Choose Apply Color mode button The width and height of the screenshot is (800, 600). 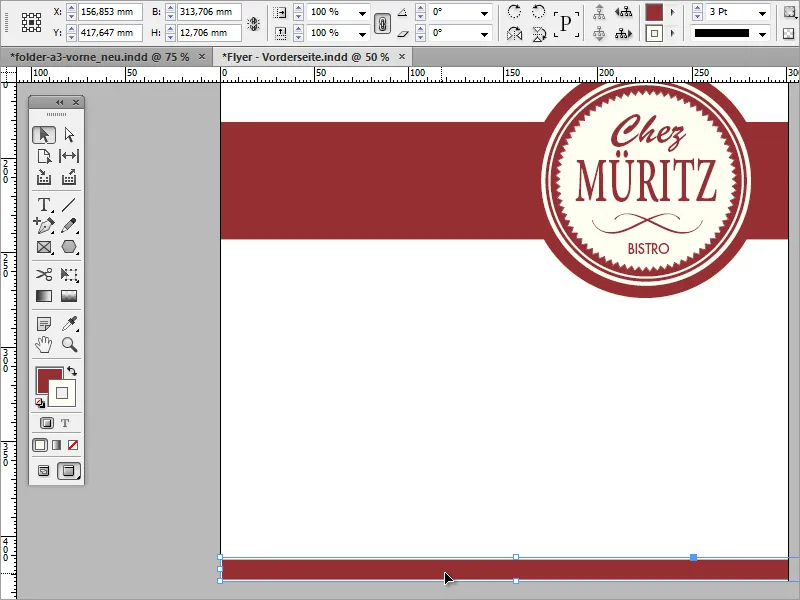[40, 445]
